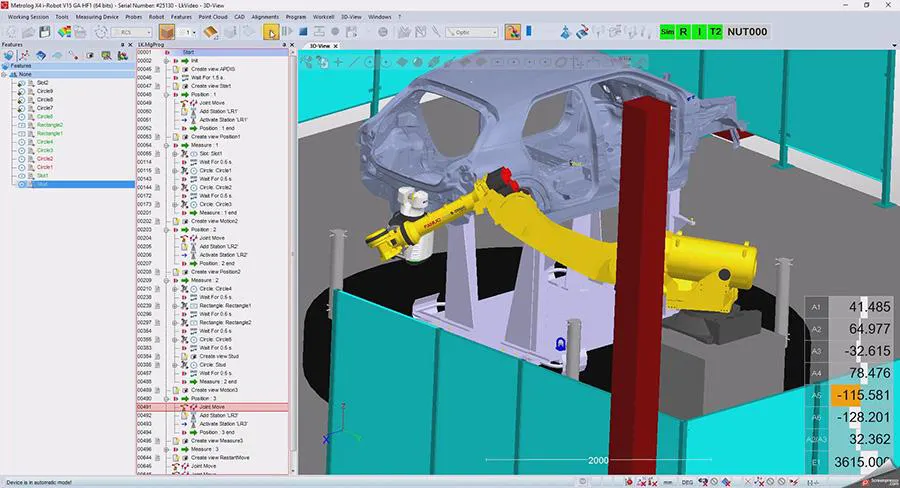Select Circle5 in the Features list
Viewport: 900px width, 488px height.
[45, 116]
